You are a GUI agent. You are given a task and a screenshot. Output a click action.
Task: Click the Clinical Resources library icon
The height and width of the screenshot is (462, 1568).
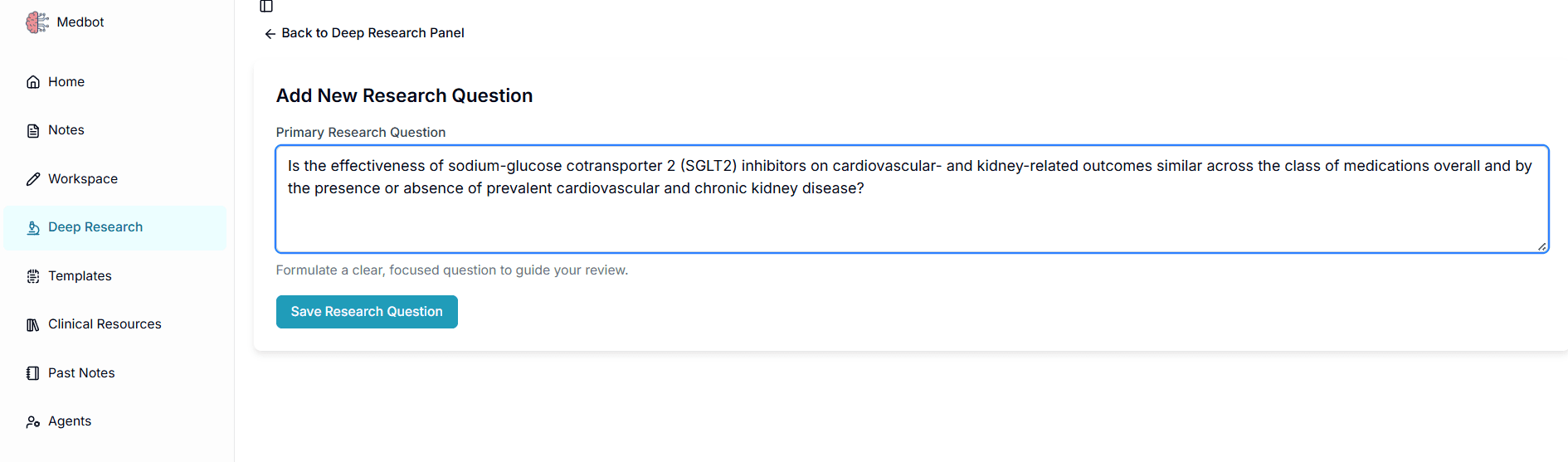coord(33,325)
